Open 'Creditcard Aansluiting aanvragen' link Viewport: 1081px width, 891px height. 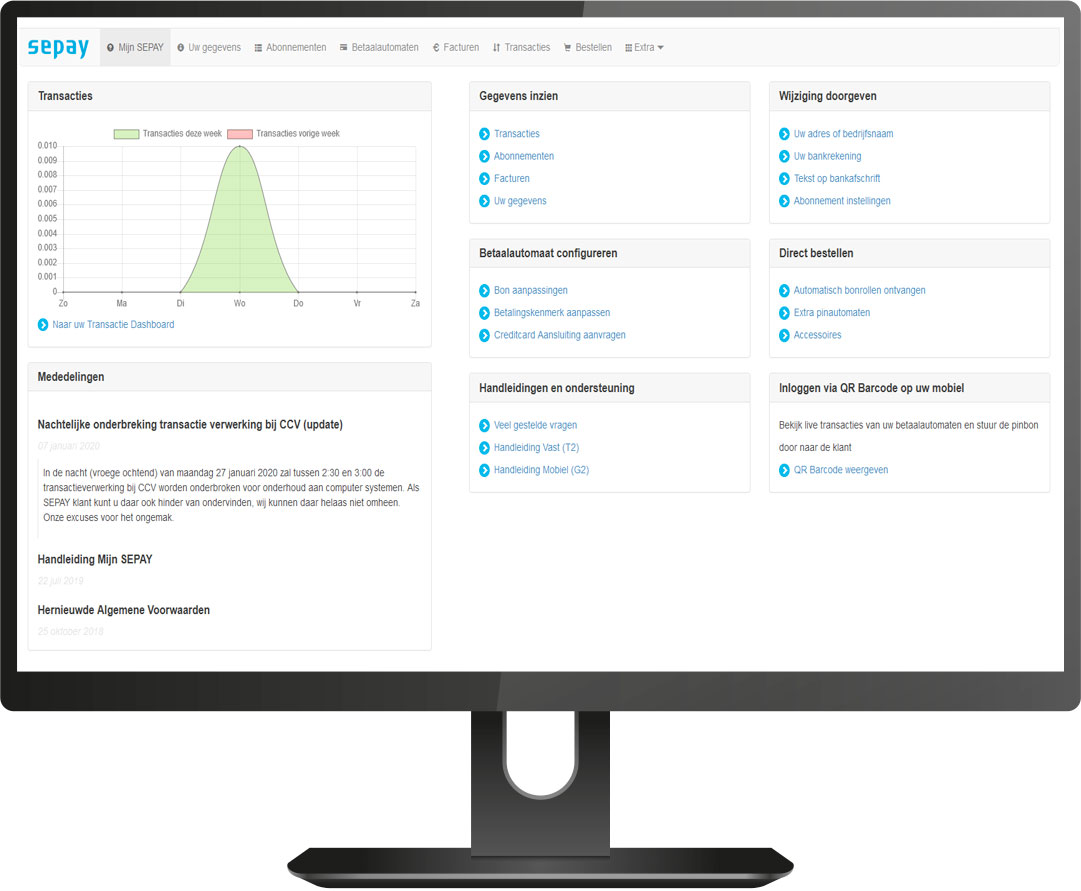(x=560, y=335)
